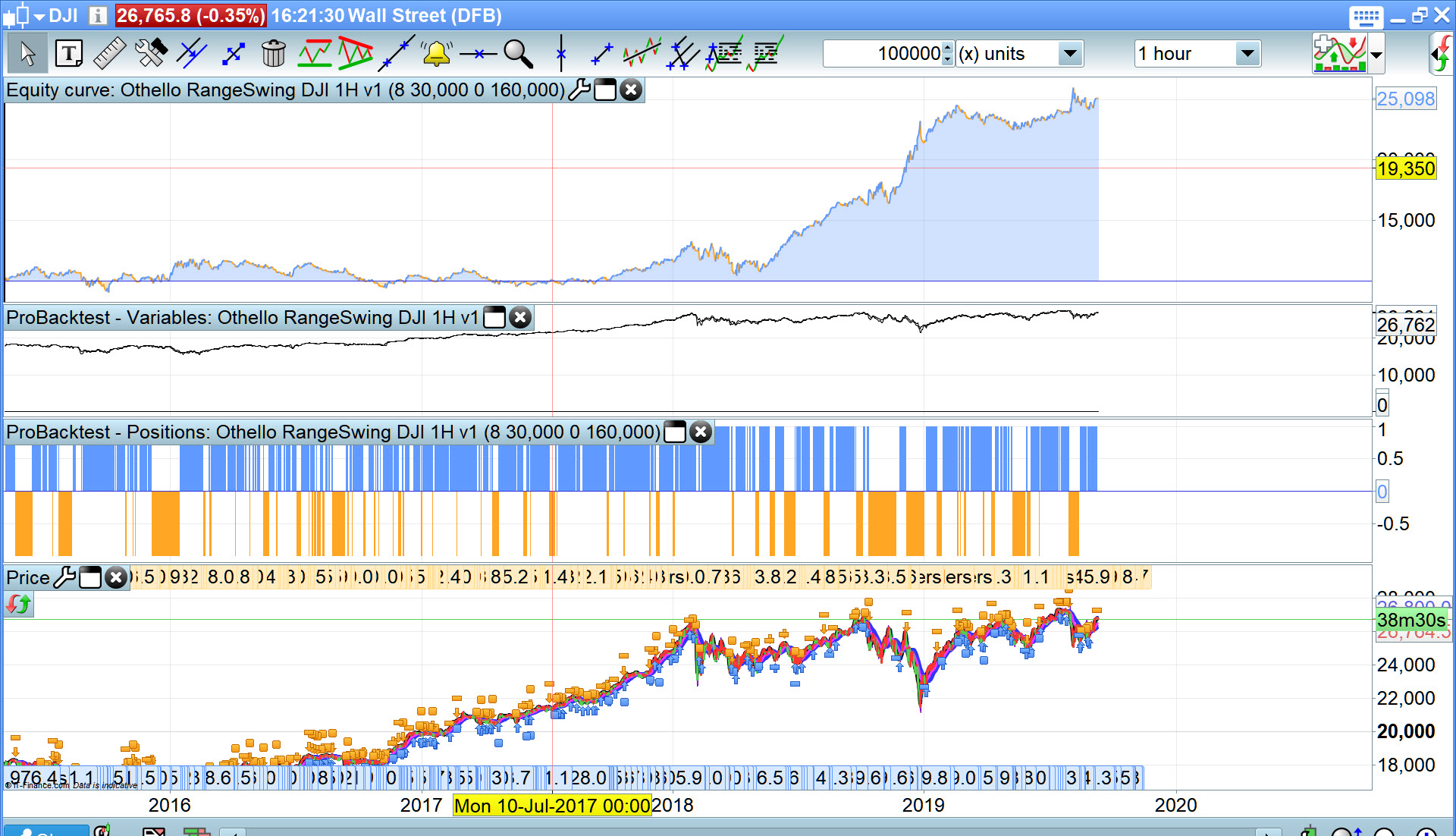
Task: Click the trash can delete tool
Action: point(273,54)
